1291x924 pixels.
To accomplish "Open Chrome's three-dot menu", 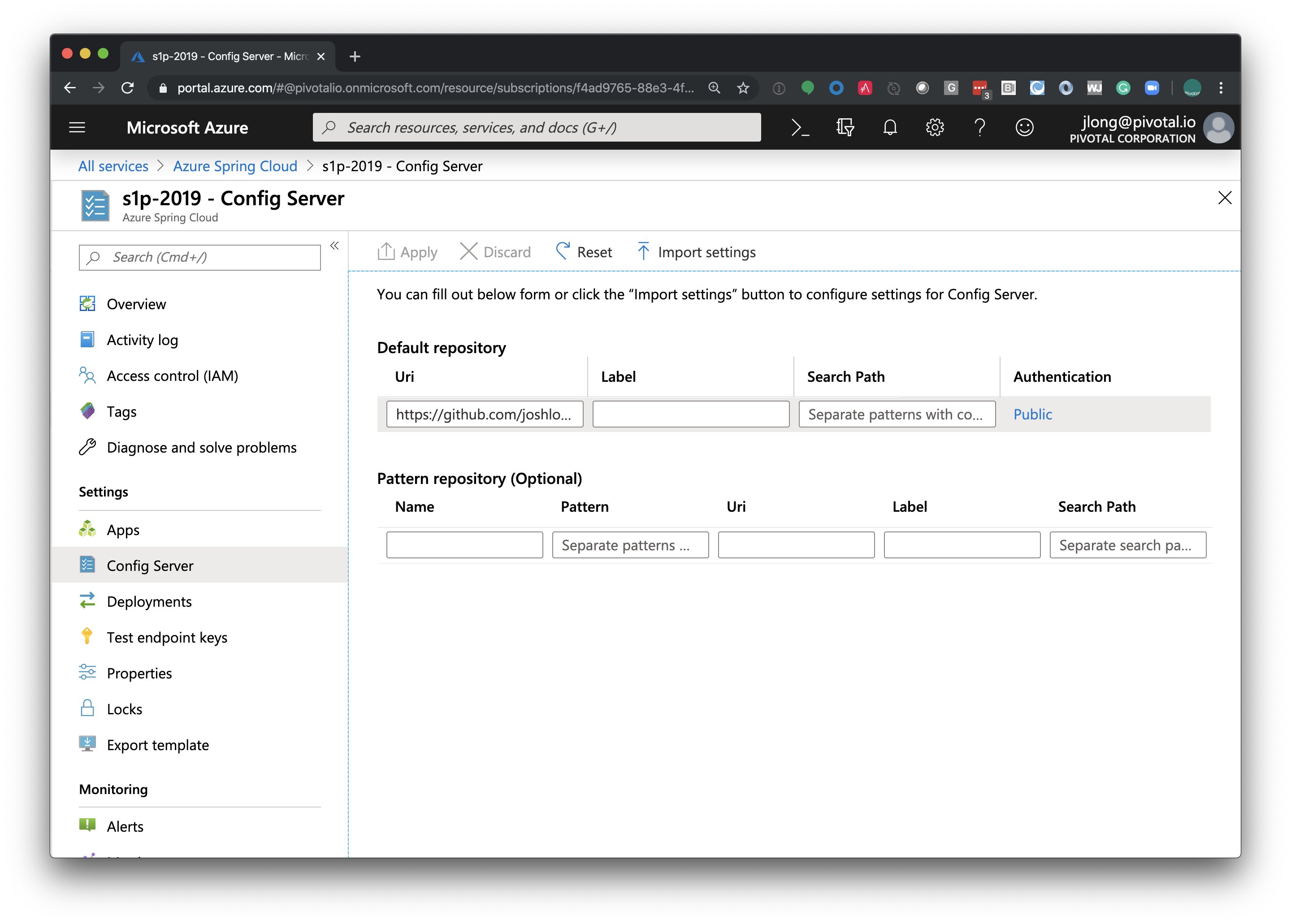I will pos(1221,88).
